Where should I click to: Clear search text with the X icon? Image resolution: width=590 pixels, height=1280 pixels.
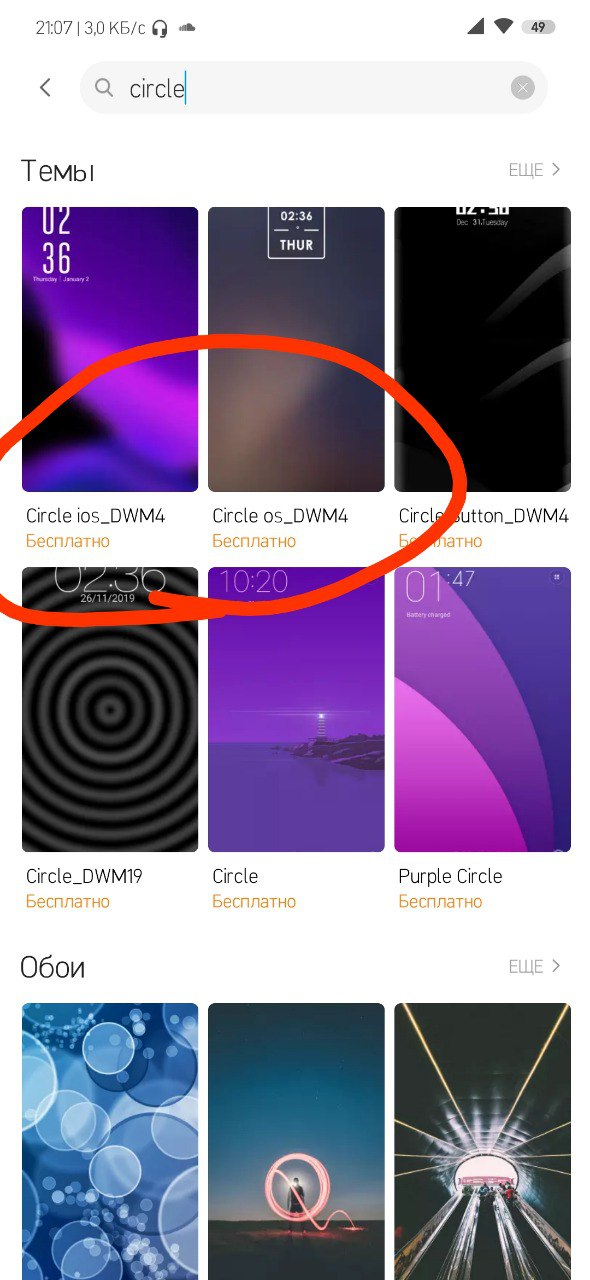point(523,88)
